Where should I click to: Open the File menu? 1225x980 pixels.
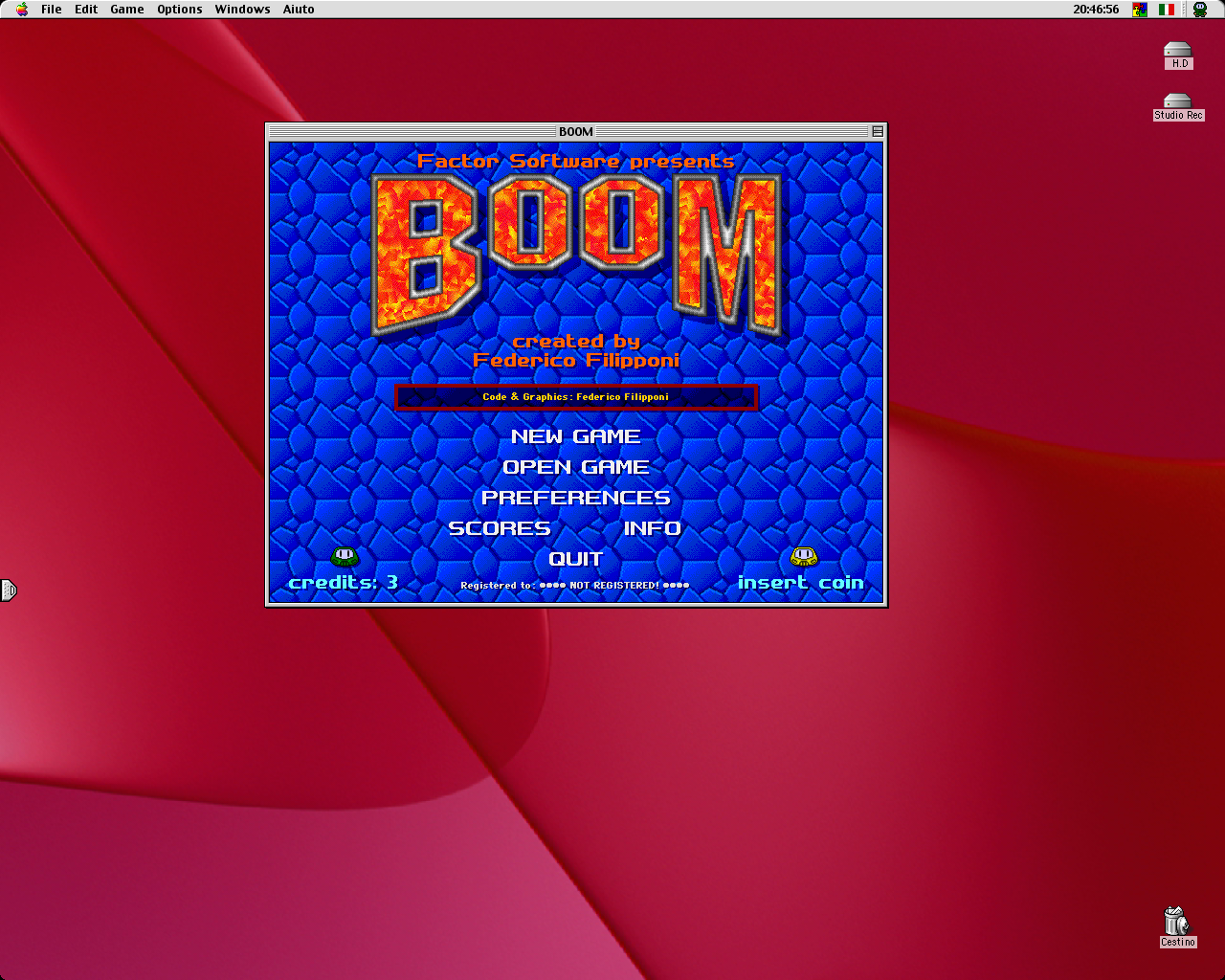pos(52,9)
